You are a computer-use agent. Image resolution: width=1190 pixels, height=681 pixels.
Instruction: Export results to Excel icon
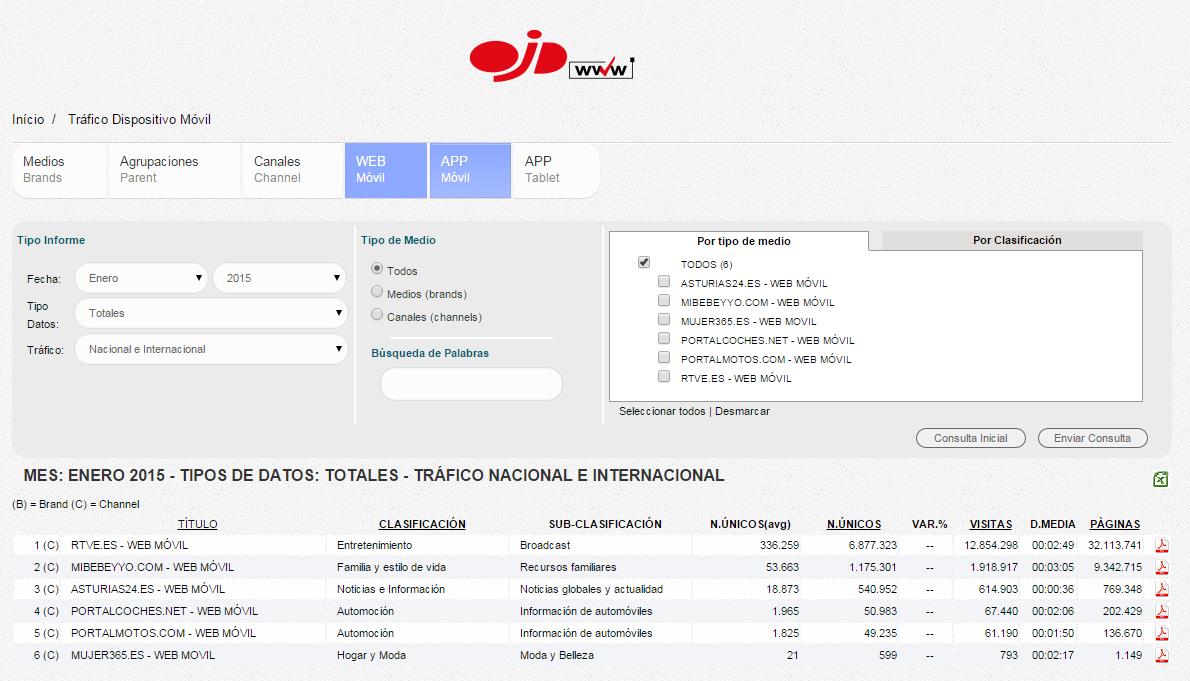click(x=1160, y=479)
